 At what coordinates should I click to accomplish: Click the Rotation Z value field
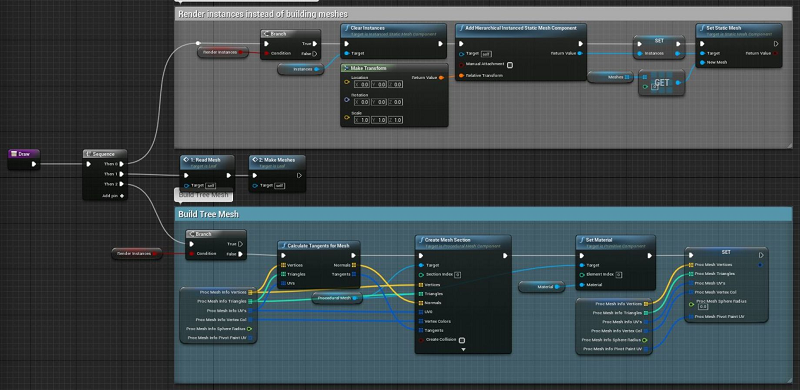395,102
